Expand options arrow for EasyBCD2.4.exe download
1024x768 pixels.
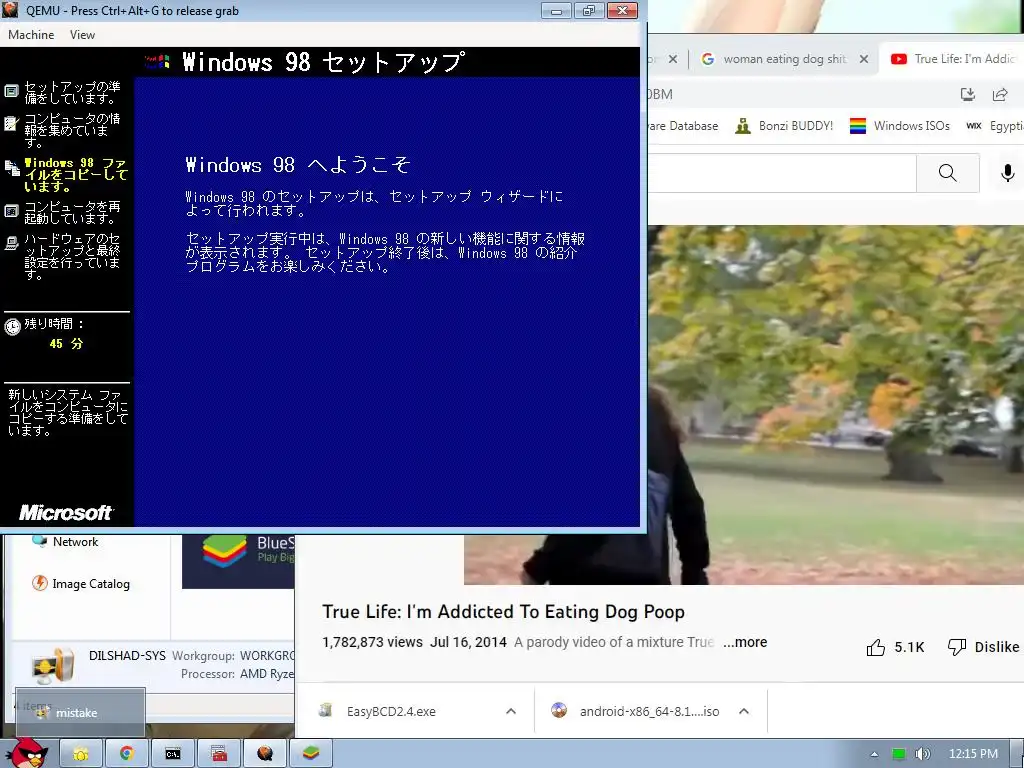click(x=511, y=711)
